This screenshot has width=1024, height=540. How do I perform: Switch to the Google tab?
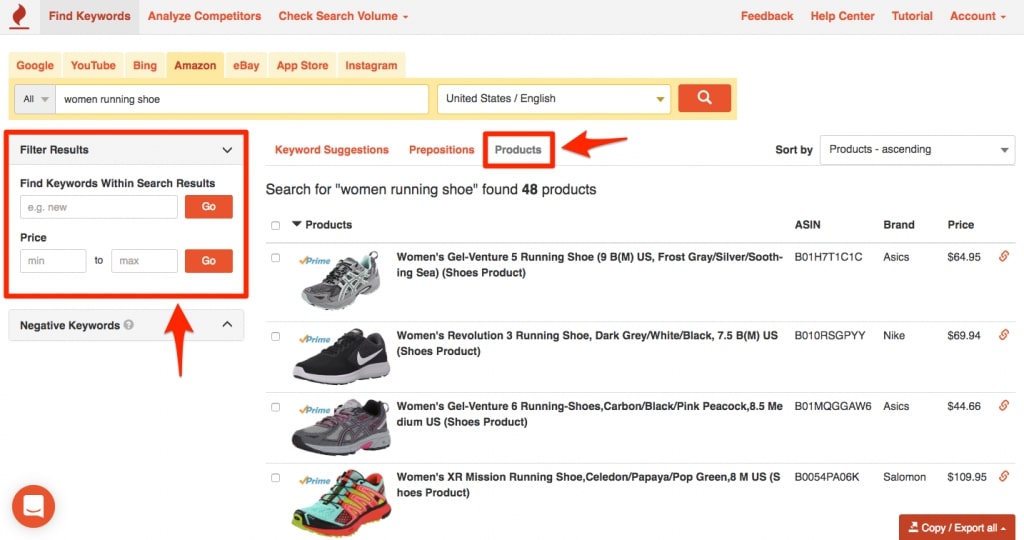35,65
